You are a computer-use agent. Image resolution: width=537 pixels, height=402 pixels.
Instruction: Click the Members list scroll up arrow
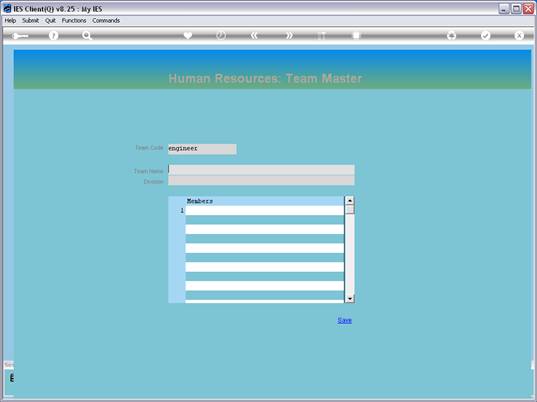click(350, 201)
